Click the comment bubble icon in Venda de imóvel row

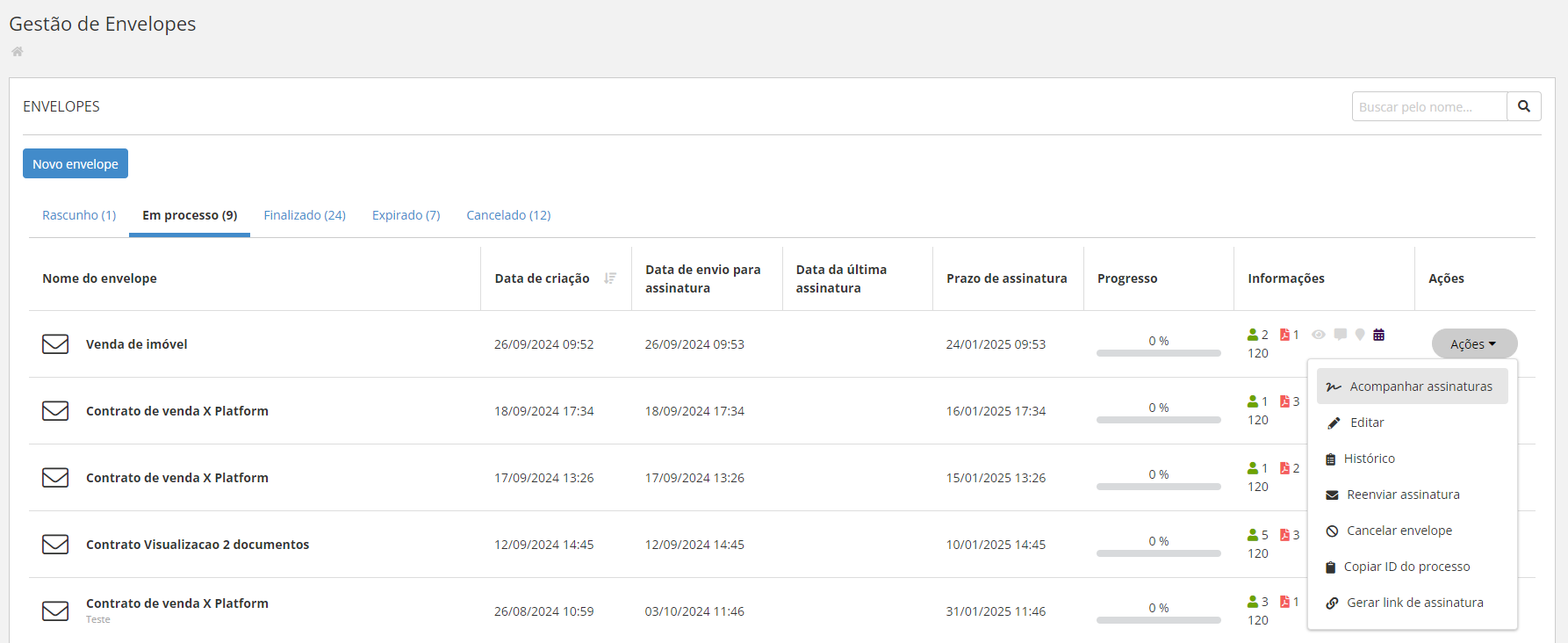pyautogui.click(x=1340, y=335)
